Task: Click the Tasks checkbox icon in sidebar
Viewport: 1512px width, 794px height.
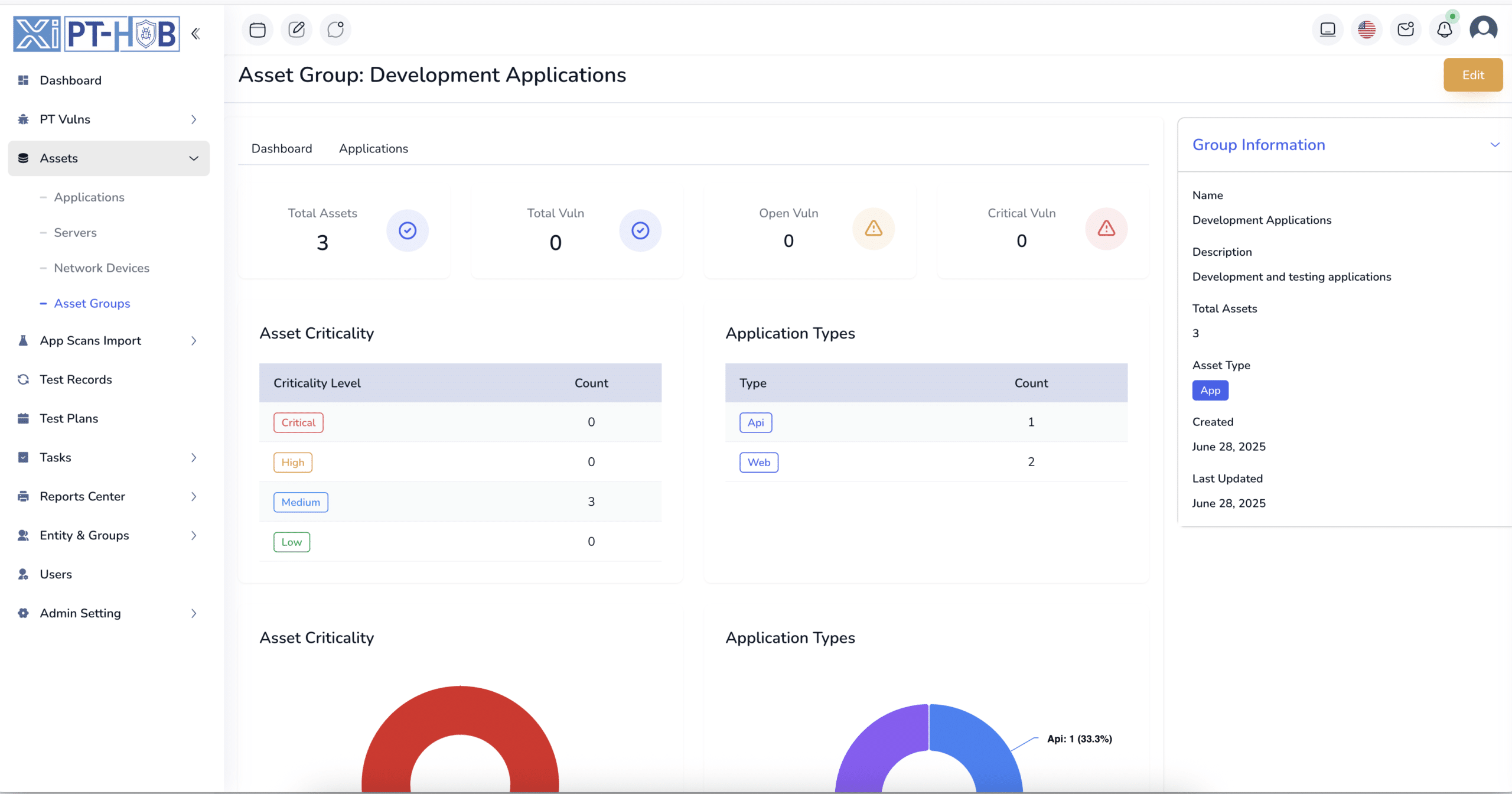Action: (24, 457)
